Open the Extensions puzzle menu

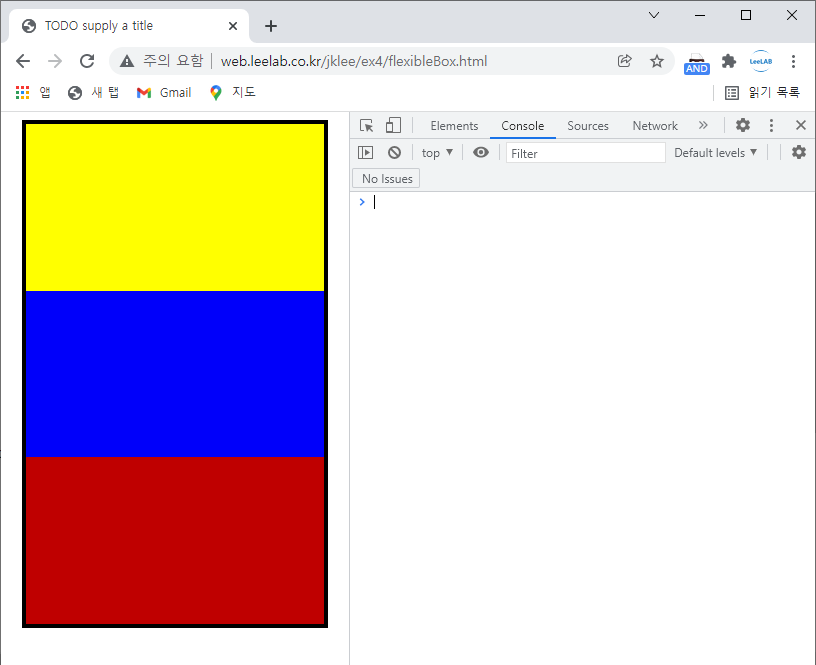[729, 61]
